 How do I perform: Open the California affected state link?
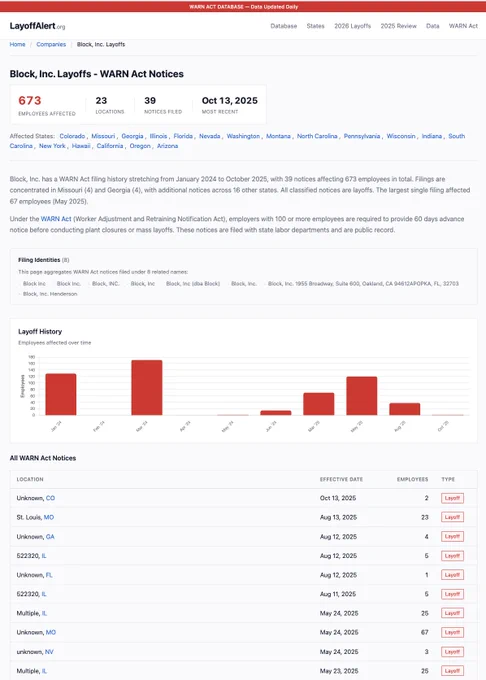[x=110, y=146]
